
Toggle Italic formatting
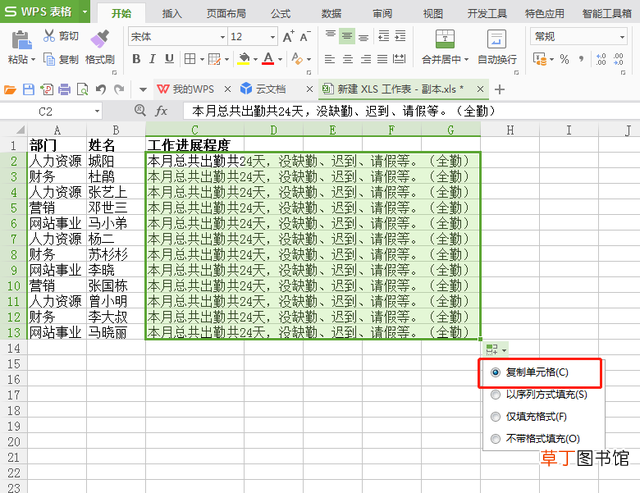[x=152, y=59]
